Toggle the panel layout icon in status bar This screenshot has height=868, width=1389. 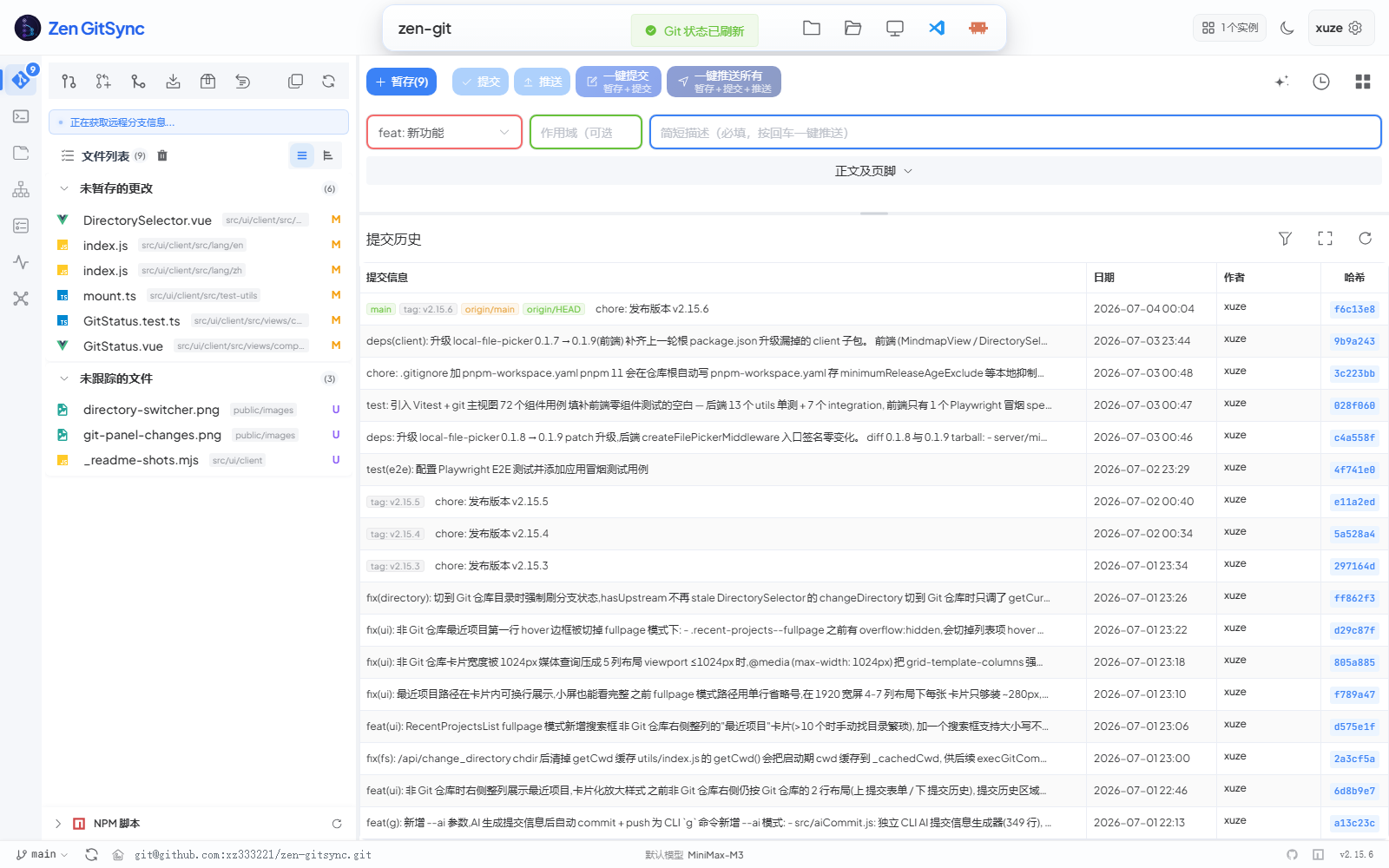tap(1318, 855)
